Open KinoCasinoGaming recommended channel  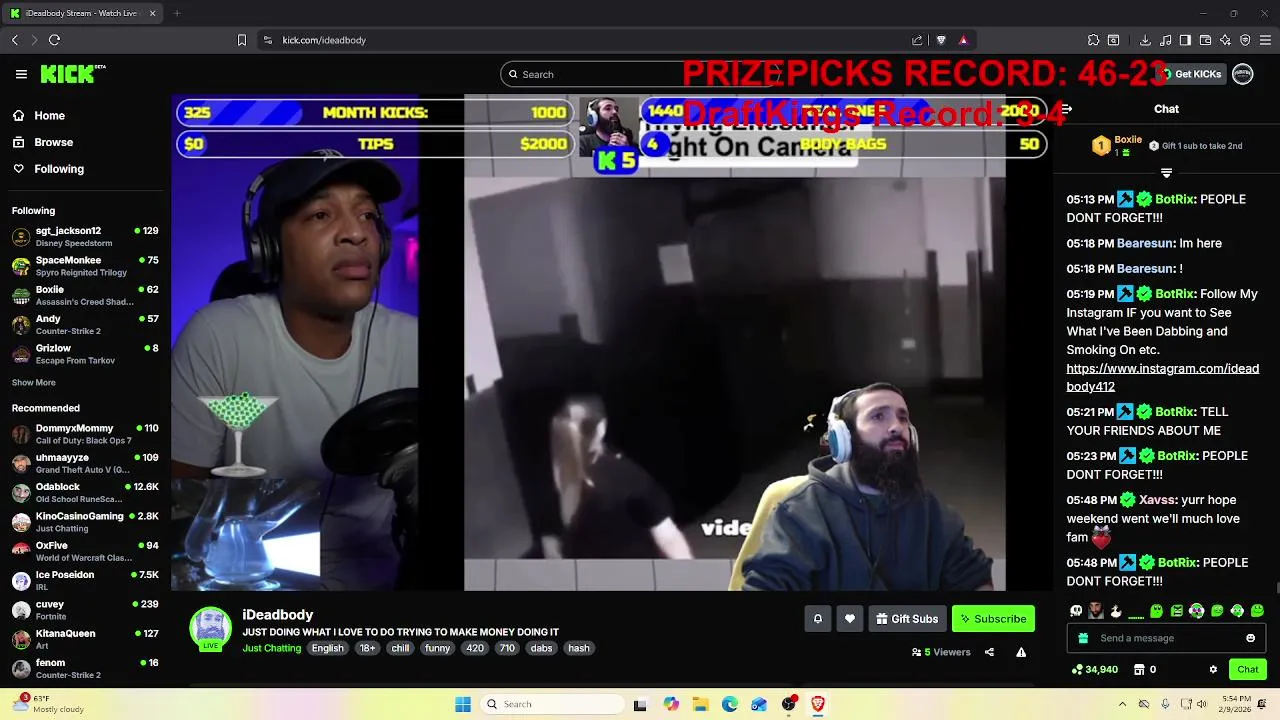[x=85, y=522]
